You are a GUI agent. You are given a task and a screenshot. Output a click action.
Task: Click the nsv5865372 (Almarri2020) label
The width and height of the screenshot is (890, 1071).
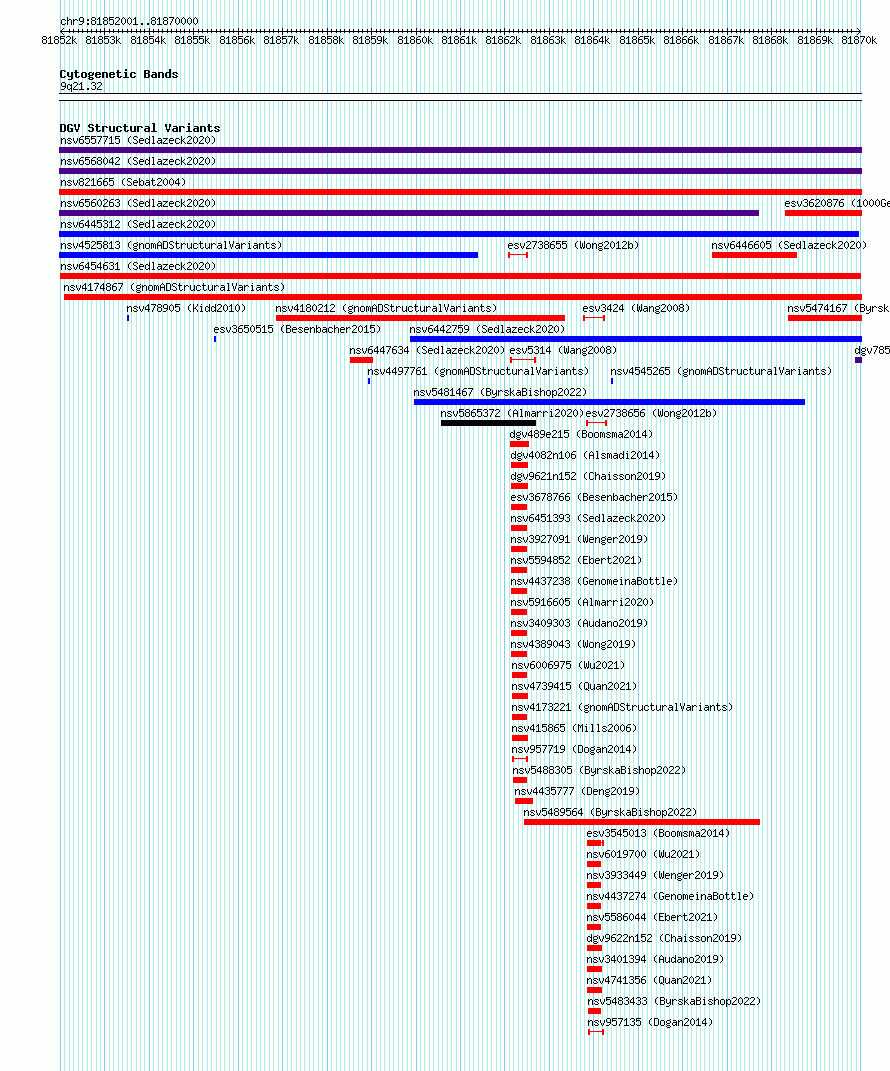coord(512,413)
